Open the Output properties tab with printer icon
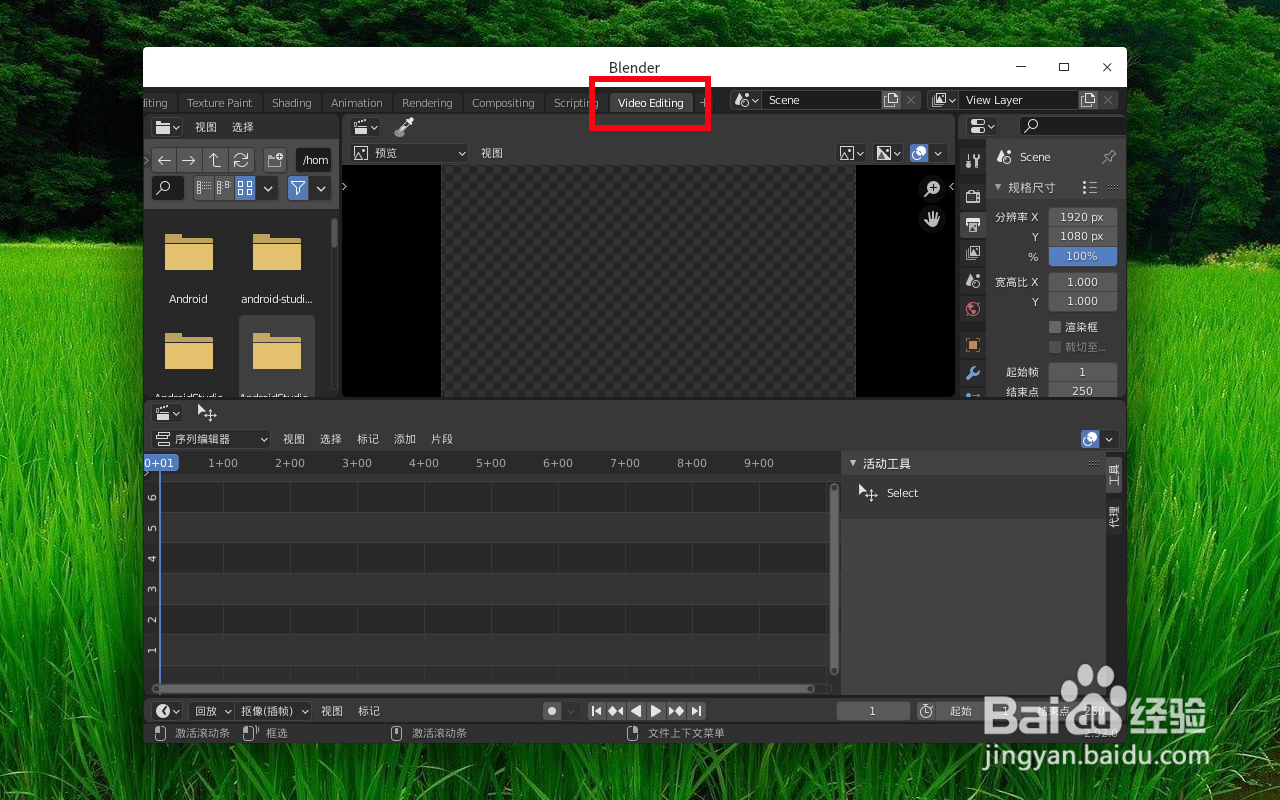The height and width of the screenshot is (800, 1280). click(x=973, y=225)
